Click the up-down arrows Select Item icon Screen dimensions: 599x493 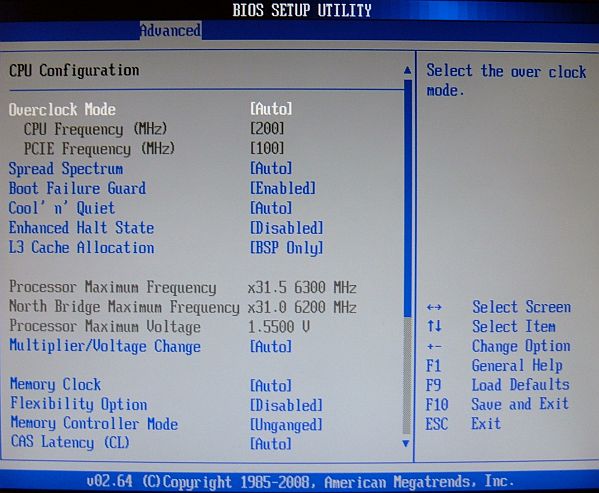[x=434, y=326]
